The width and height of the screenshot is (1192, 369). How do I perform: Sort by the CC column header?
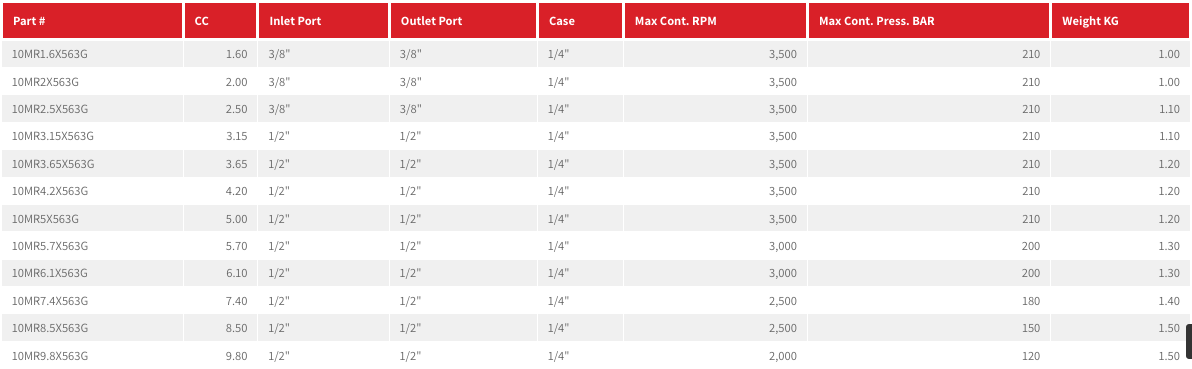coord(221,21)
